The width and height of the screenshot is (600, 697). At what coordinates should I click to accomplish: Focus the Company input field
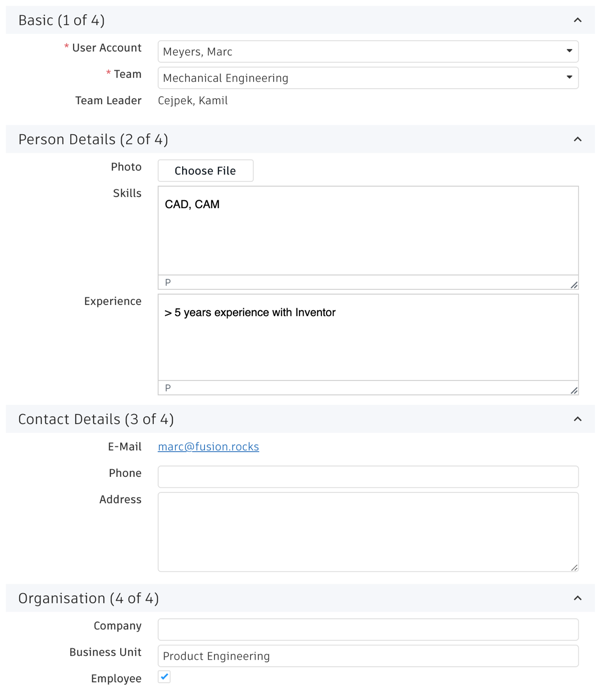click(368, 629)
